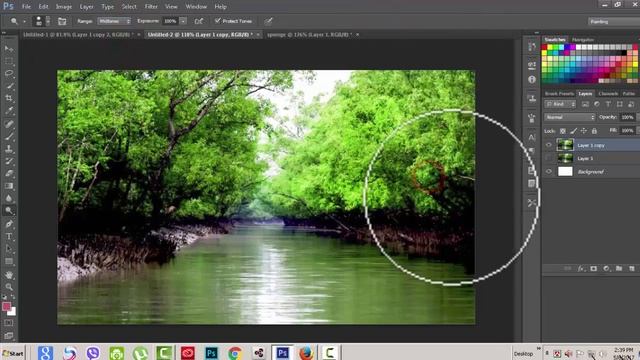Open the Filter menu

click(151, 7)
